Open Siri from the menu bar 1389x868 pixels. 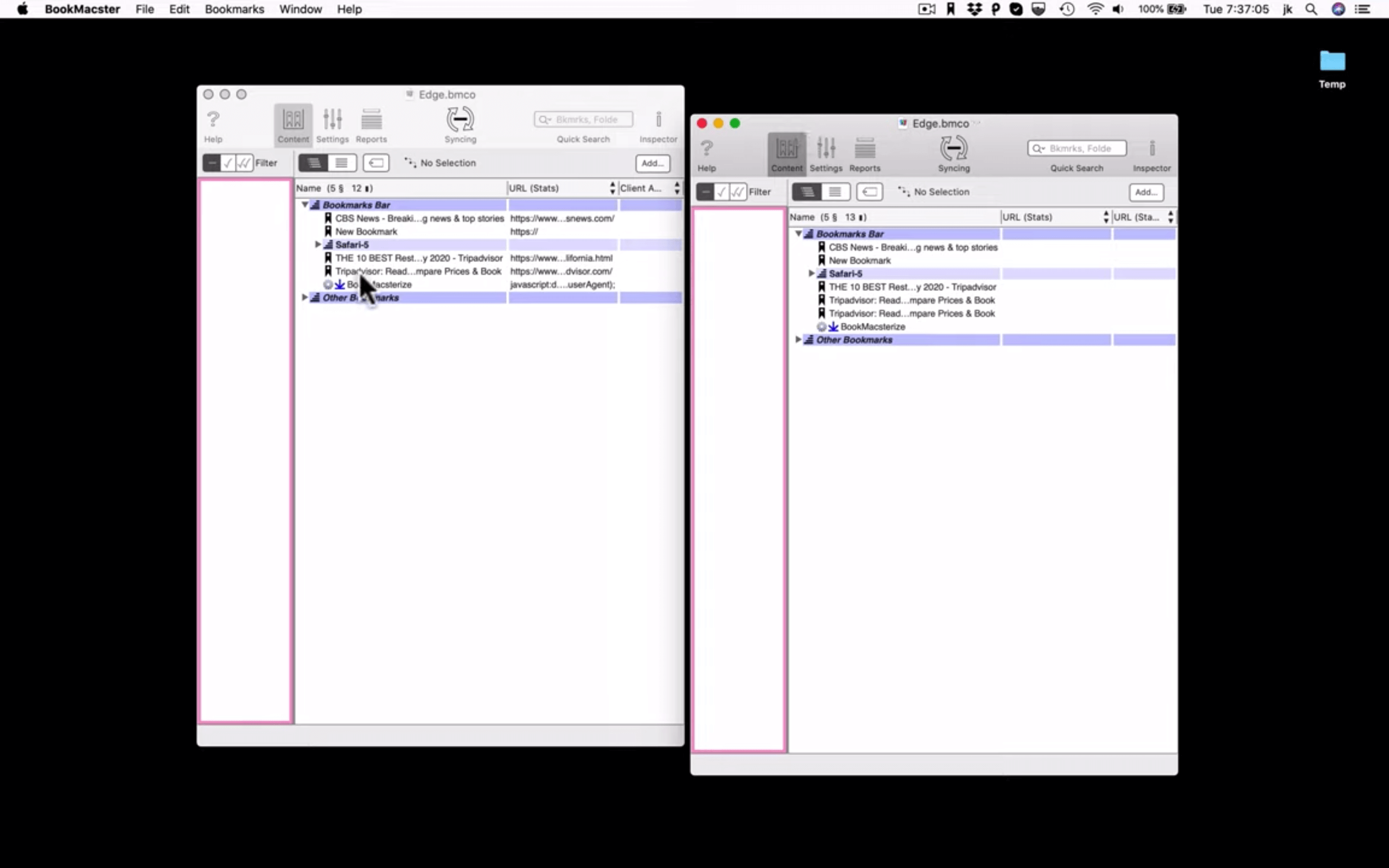coord(1338,9)
